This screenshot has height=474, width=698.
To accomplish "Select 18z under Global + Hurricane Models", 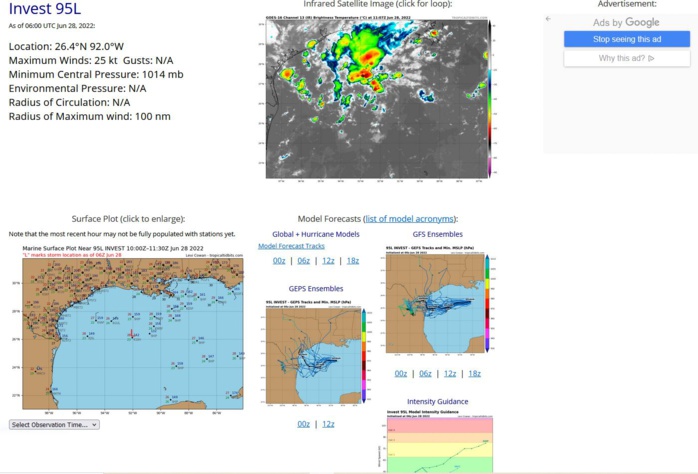I will click(352, 260).
